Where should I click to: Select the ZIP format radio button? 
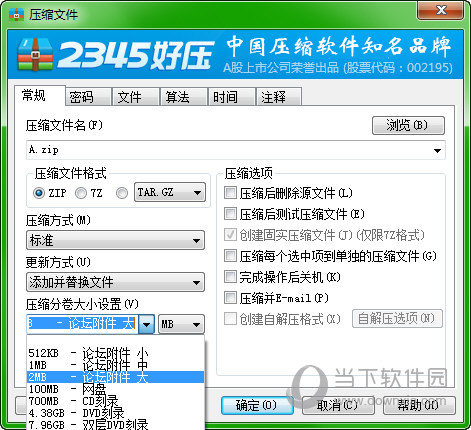(39, 193)
